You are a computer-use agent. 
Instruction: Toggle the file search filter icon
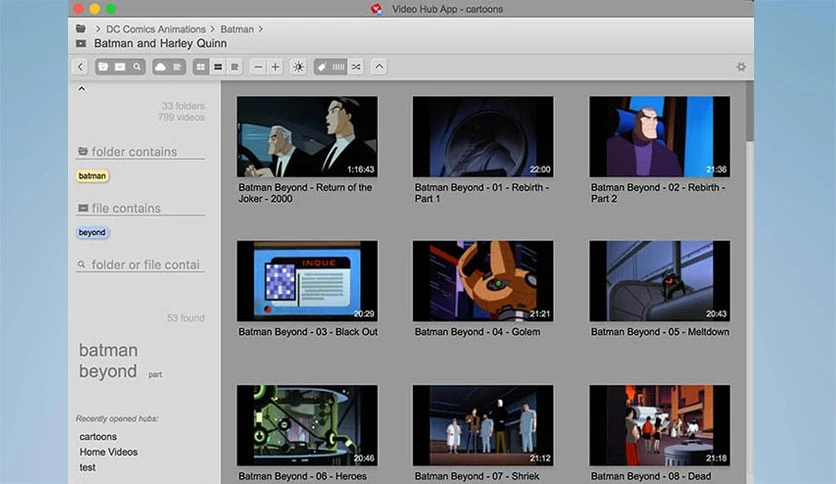point(120,67)
